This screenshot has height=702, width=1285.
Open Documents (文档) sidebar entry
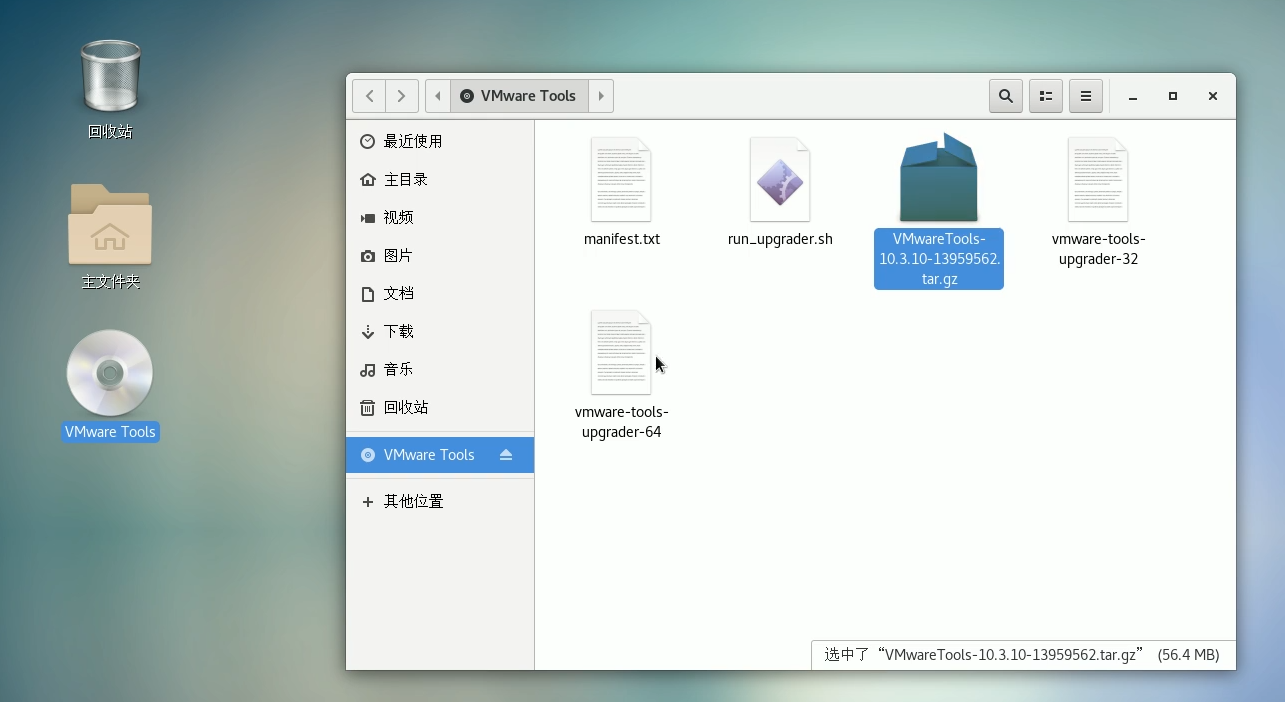point(440,294)
